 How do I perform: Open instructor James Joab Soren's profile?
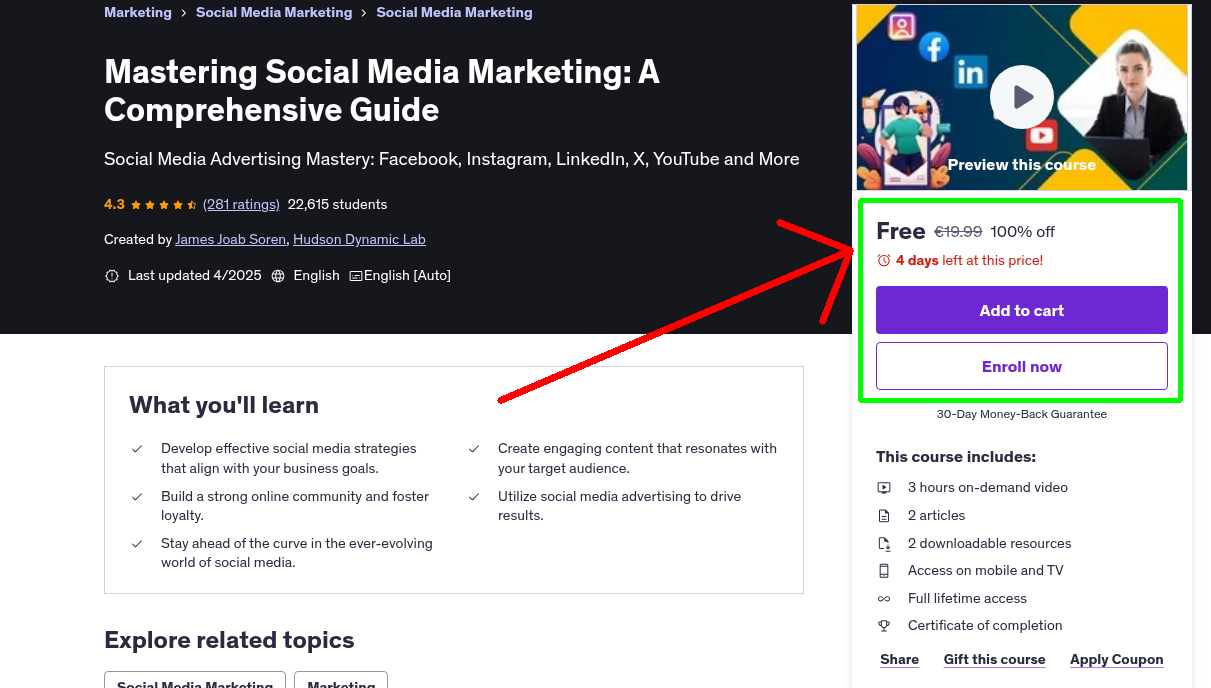(231, 239)
